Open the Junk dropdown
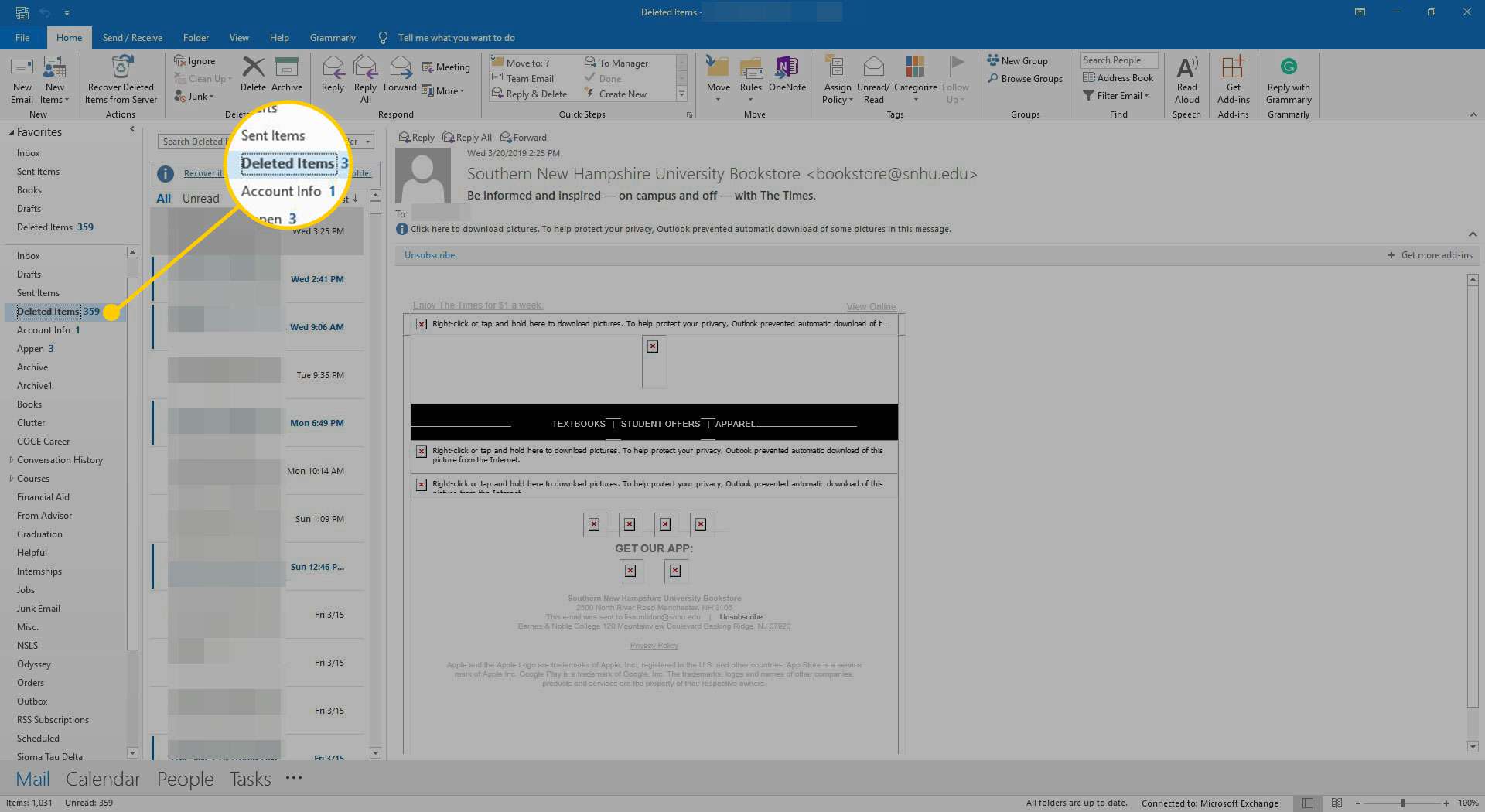 point(194,97)
